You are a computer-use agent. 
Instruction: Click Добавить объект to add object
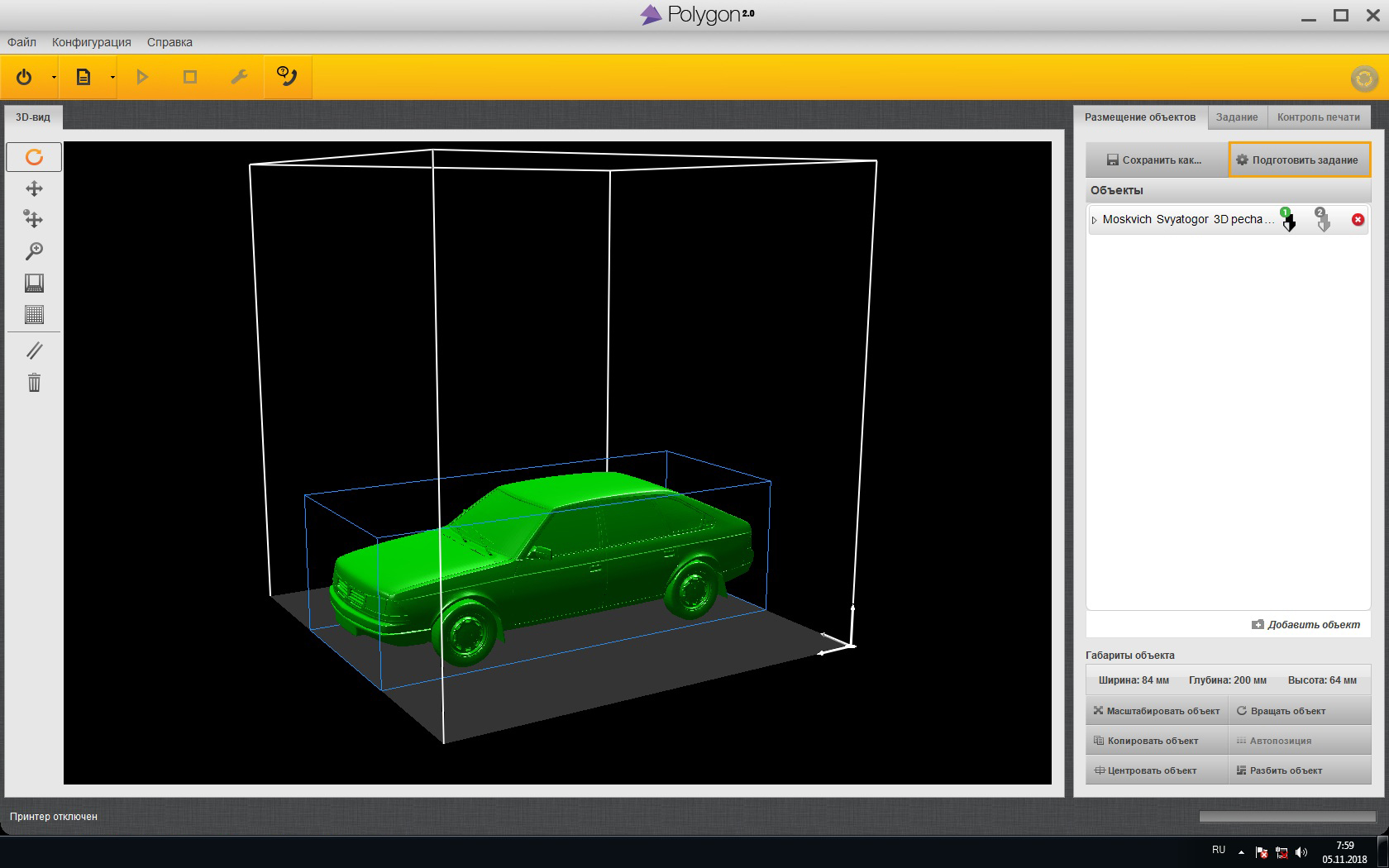coord(1305,624)
